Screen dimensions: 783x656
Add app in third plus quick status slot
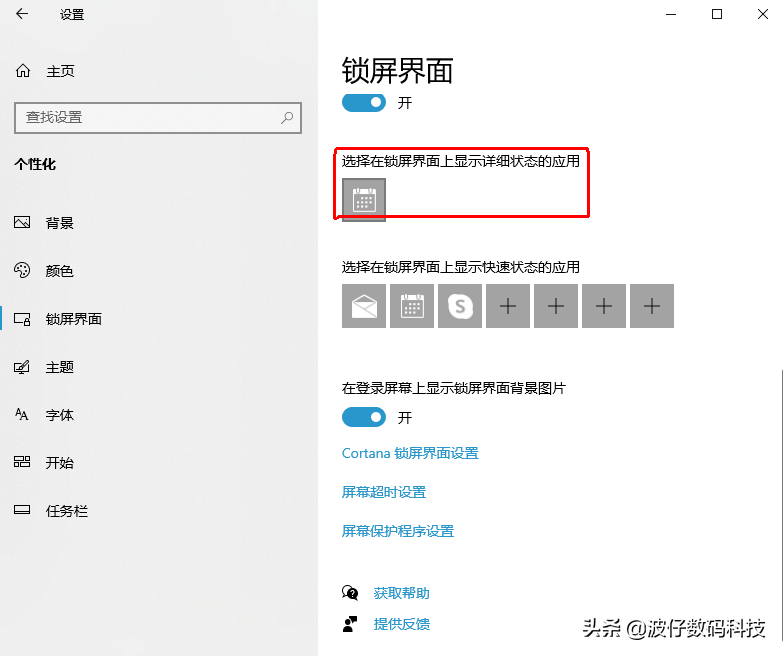(x=603, y=306)
